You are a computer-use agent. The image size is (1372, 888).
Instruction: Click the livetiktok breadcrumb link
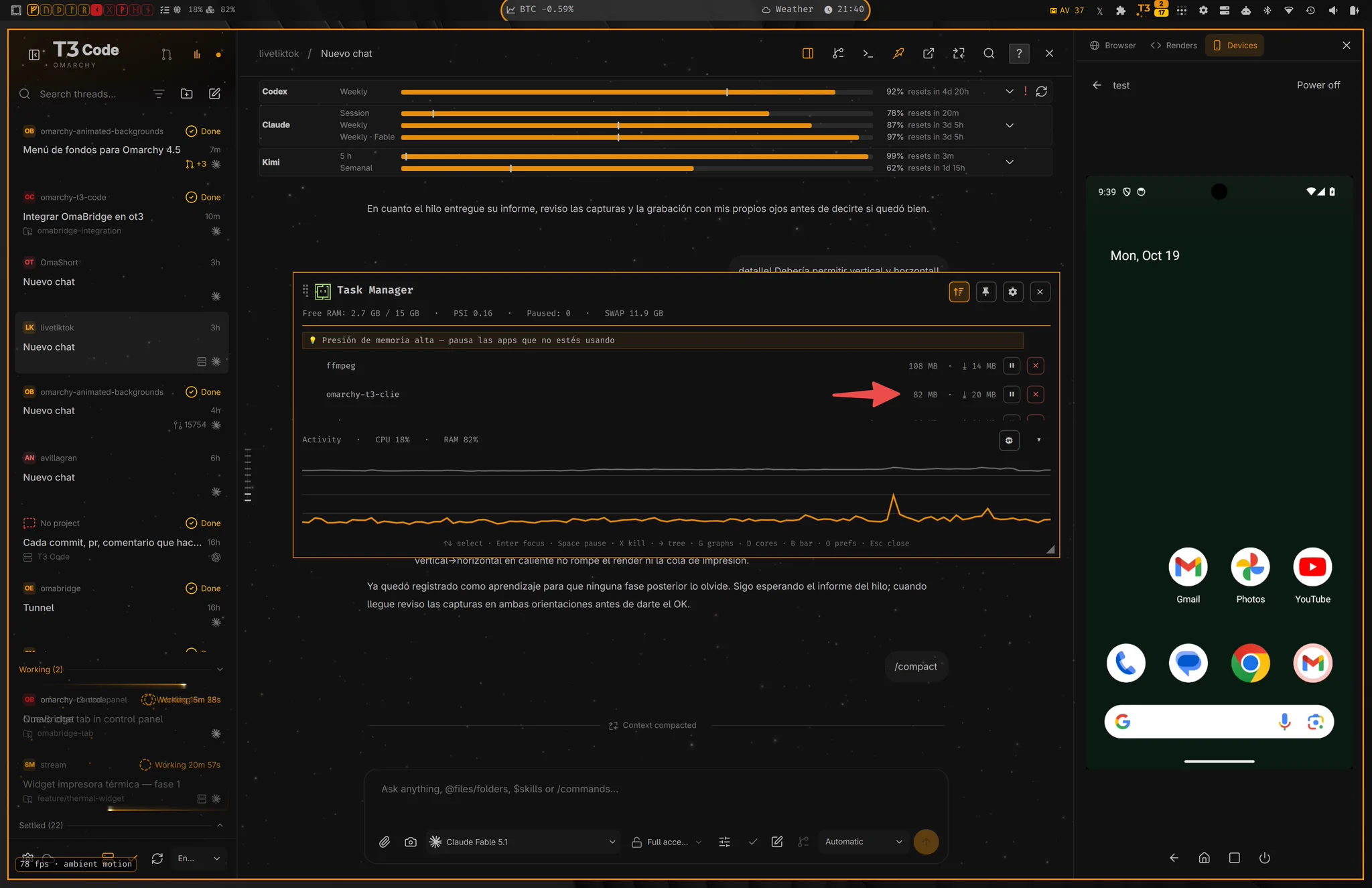pyautogui.click(x=279, y=54)
